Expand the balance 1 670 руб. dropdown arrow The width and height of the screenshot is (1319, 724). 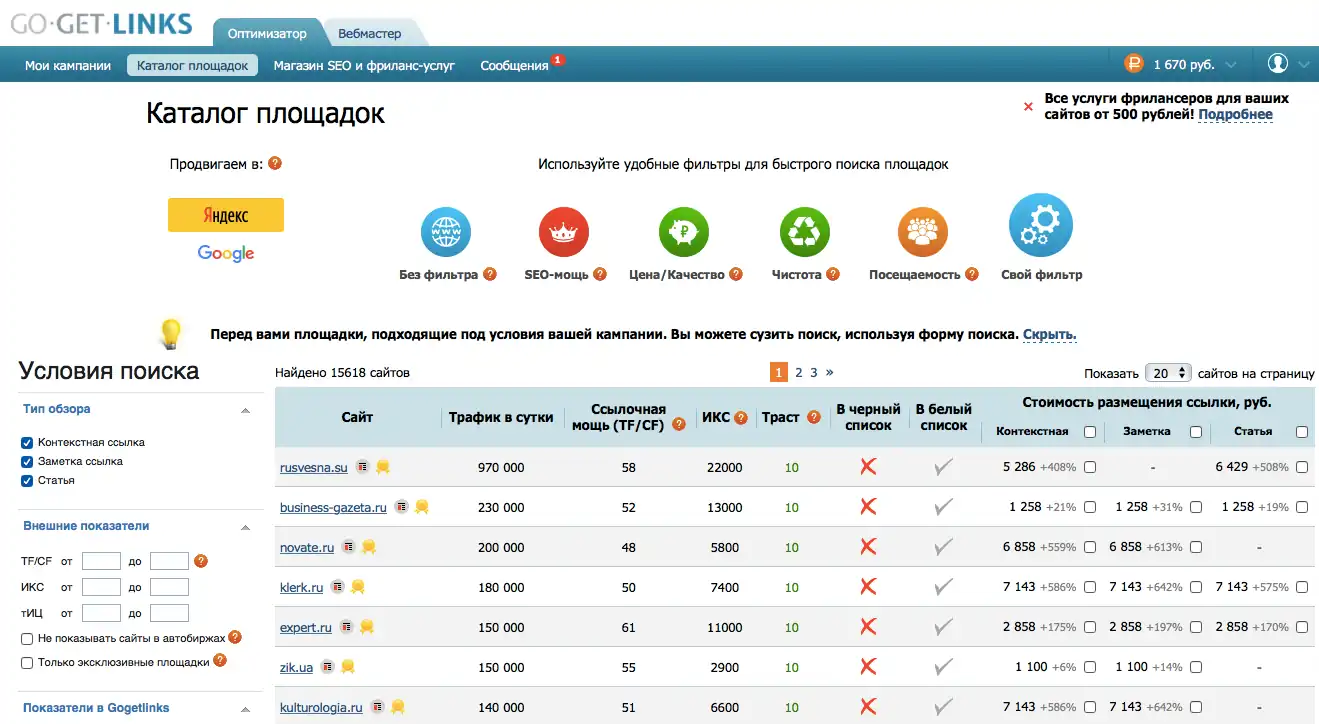pyautogui.click(x=1231, y=65)
